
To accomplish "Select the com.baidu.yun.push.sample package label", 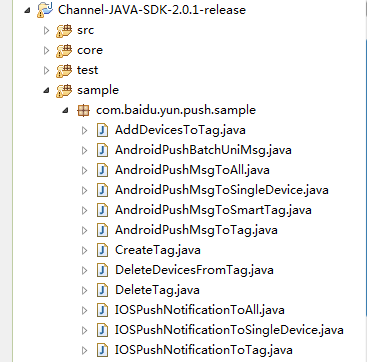I will click(x=176, y=110).
